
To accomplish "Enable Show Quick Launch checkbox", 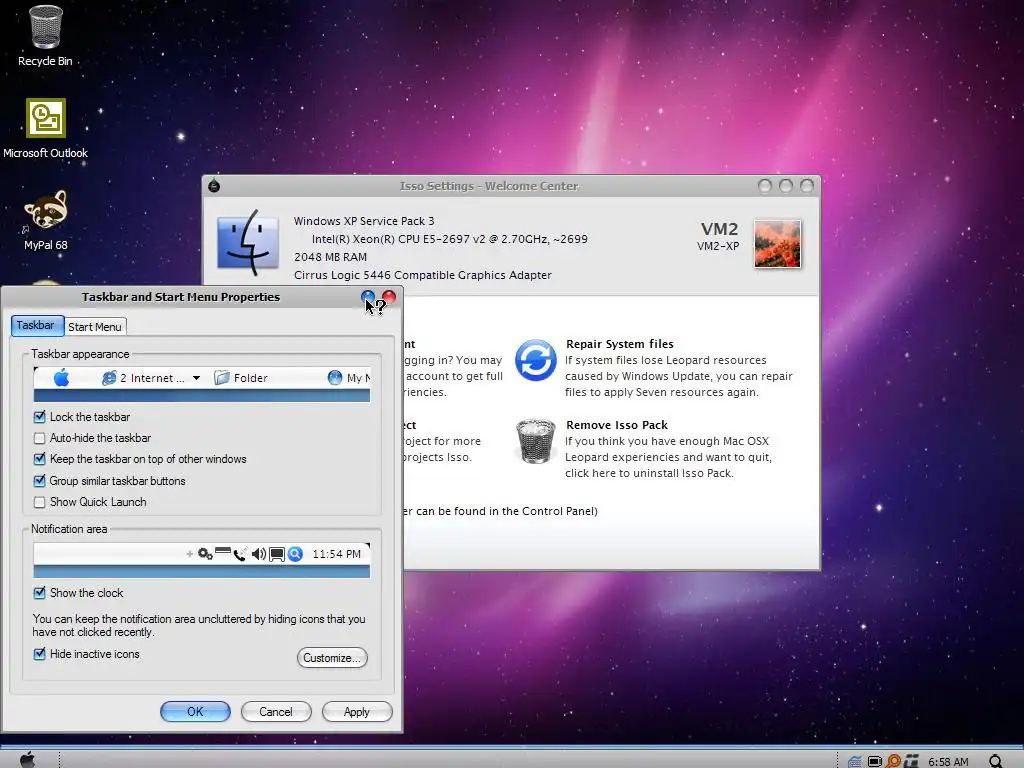I will point(39,502).
